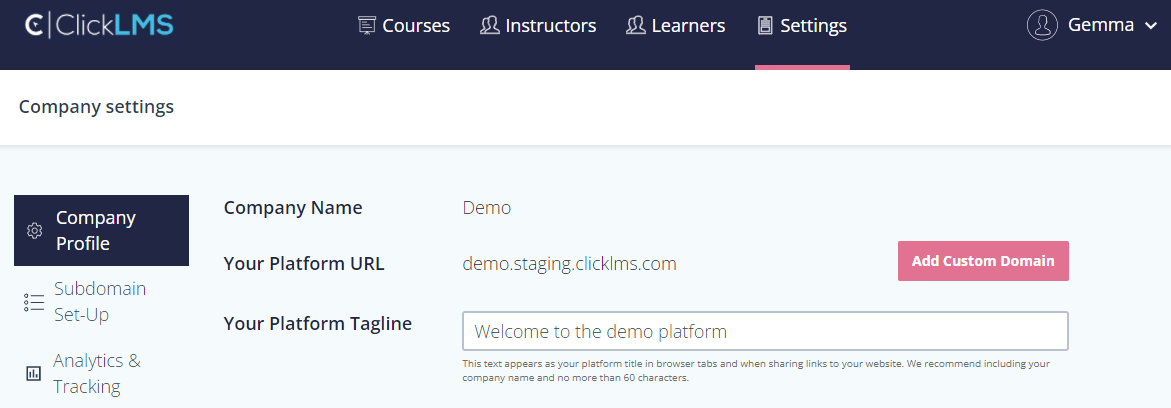Click the Company Profile gear icon
The image size is (1171, 408).
[34, 231]
